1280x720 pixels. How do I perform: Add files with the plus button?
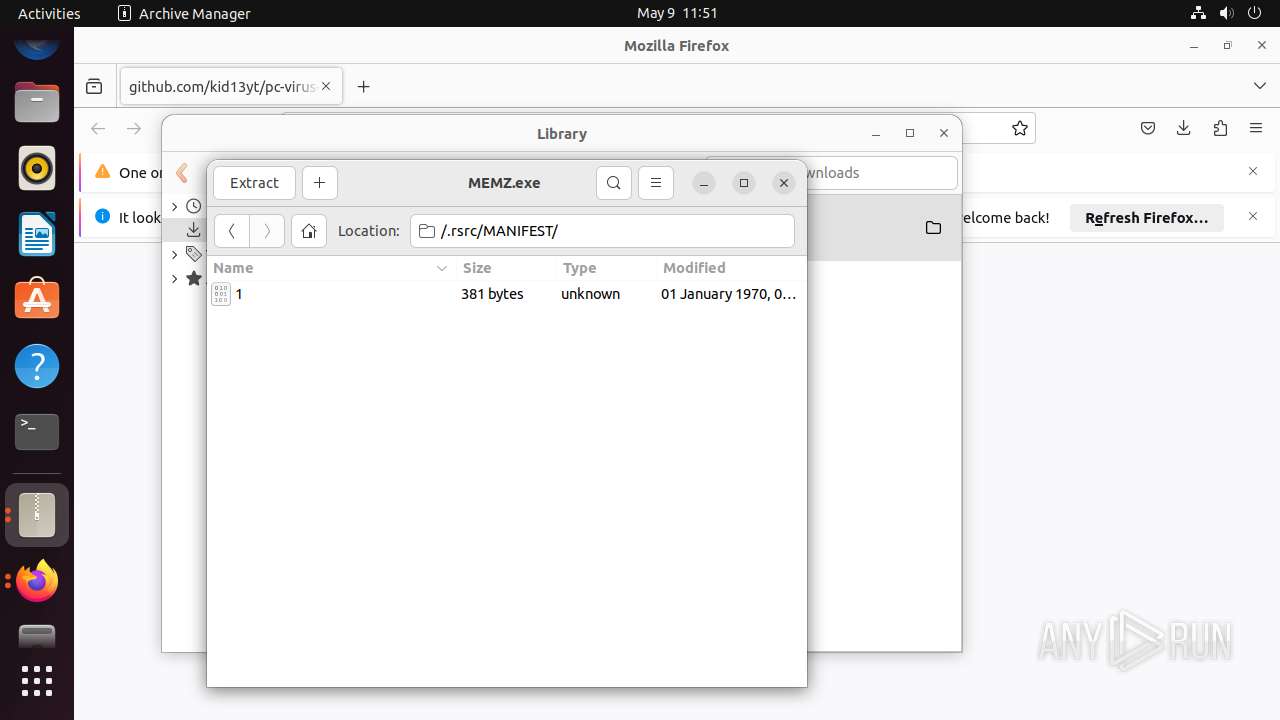320,183
